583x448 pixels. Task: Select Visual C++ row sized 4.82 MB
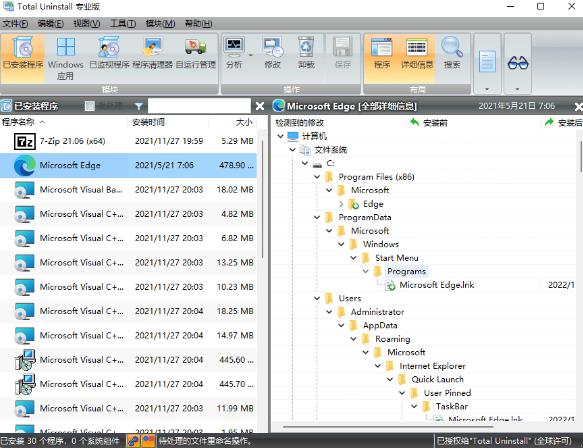pos(128,214)
